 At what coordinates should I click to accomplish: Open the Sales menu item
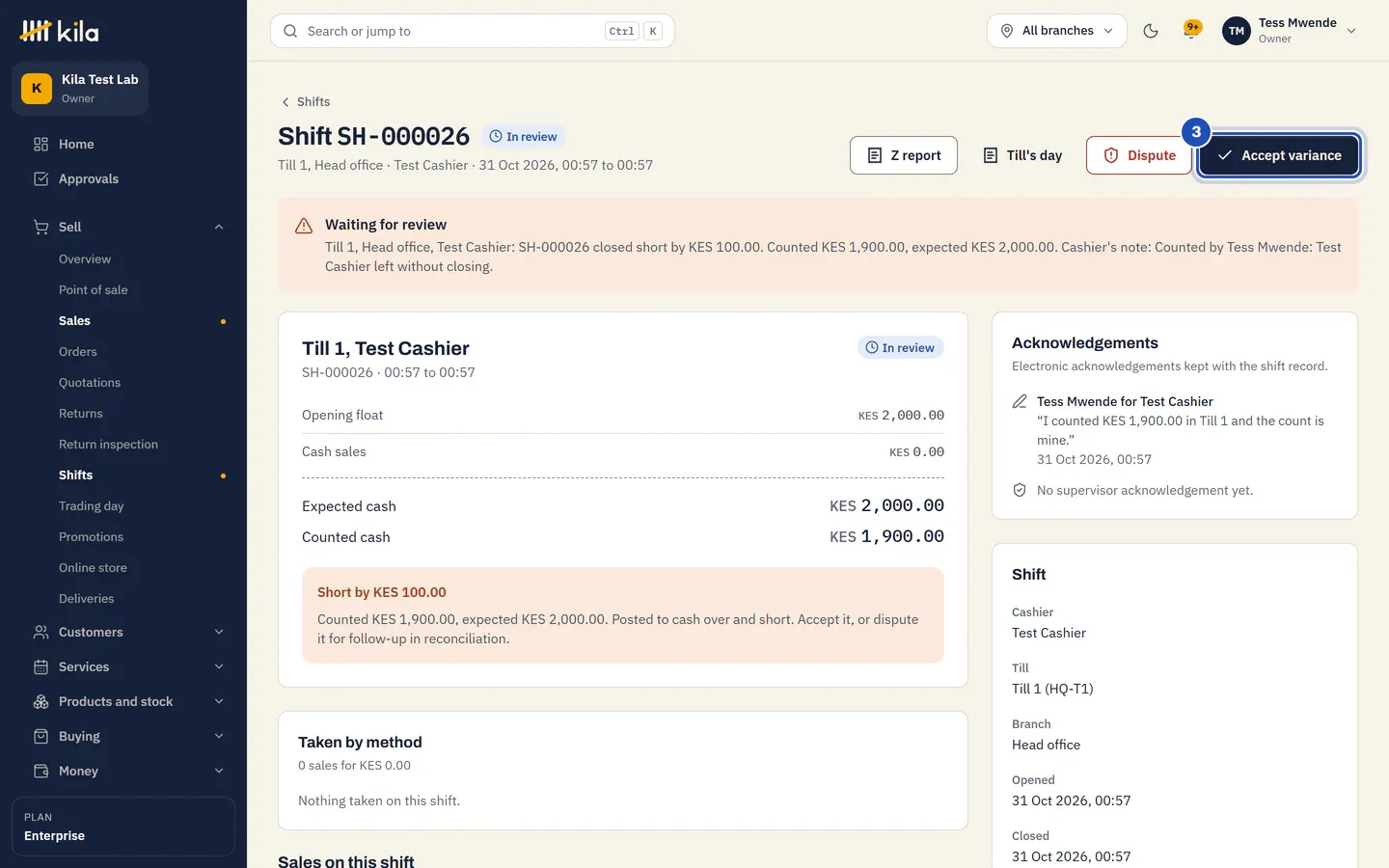tap(74, 320)
